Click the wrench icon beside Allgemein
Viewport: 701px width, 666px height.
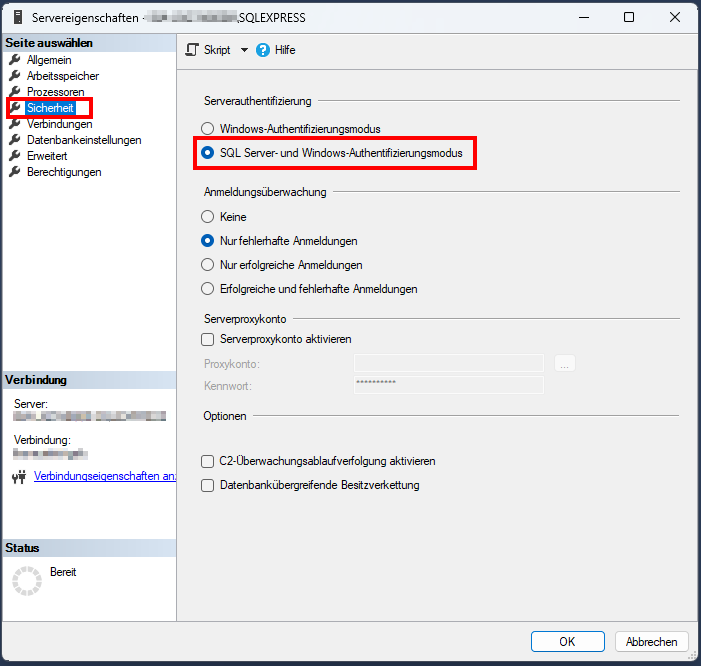point(15,59)
